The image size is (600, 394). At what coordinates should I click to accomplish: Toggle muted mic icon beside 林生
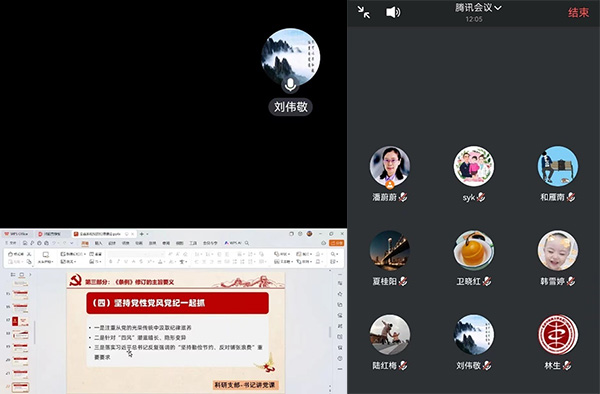(x=567, y=365)
